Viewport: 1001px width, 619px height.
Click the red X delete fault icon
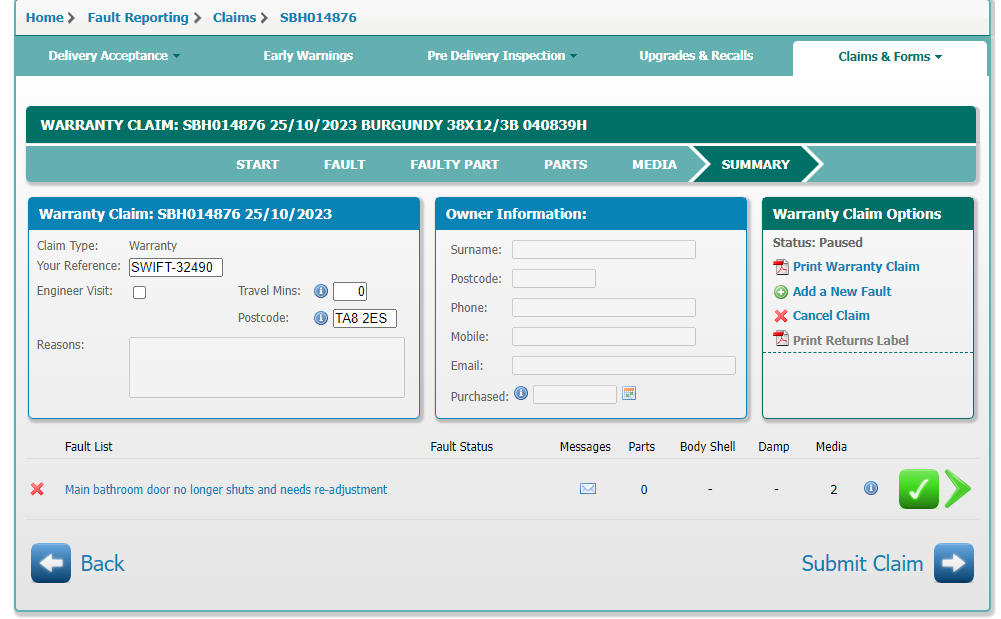click(37, 489)
